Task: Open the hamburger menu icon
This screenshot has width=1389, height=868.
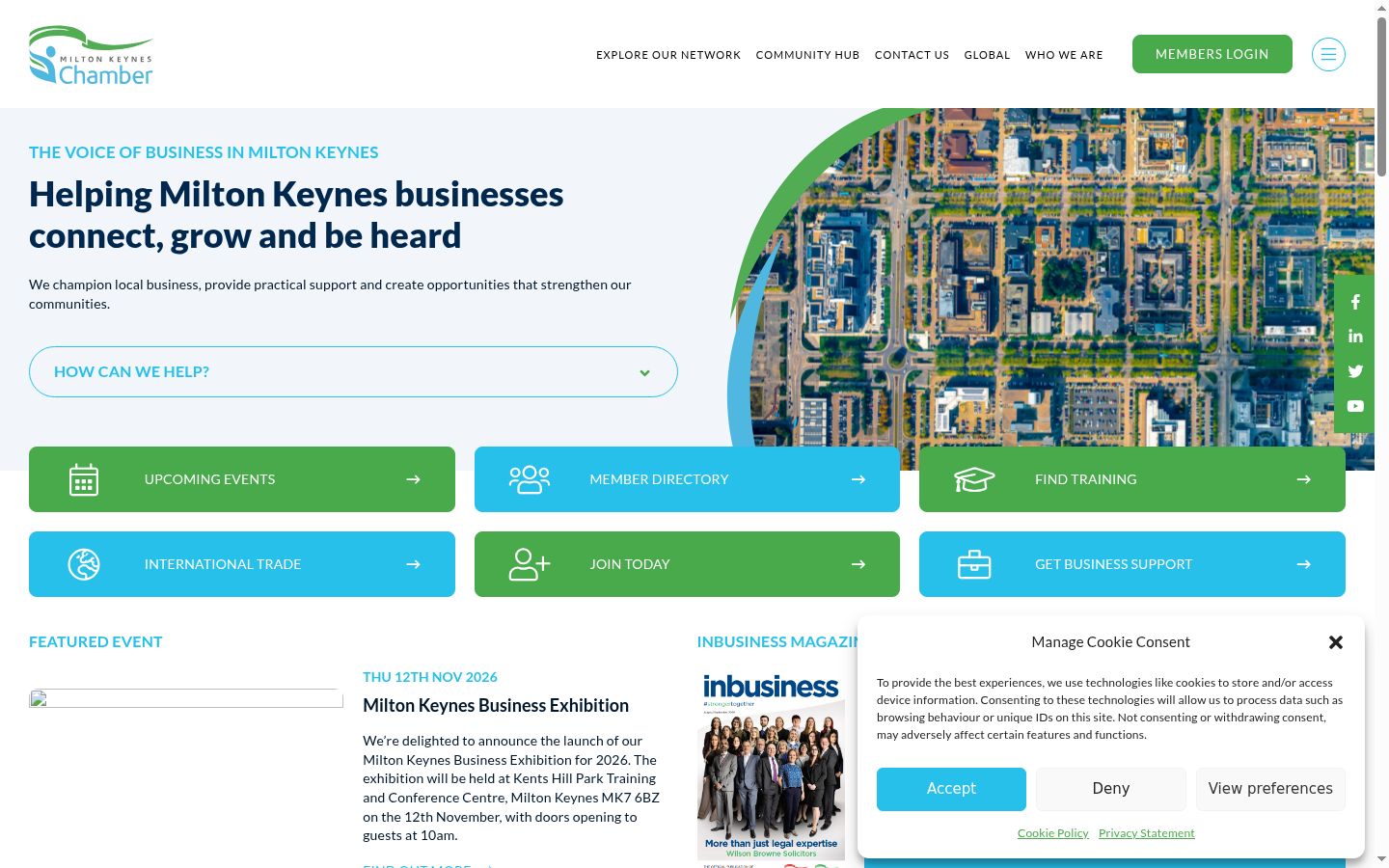Action: [x=1328, y=54]
